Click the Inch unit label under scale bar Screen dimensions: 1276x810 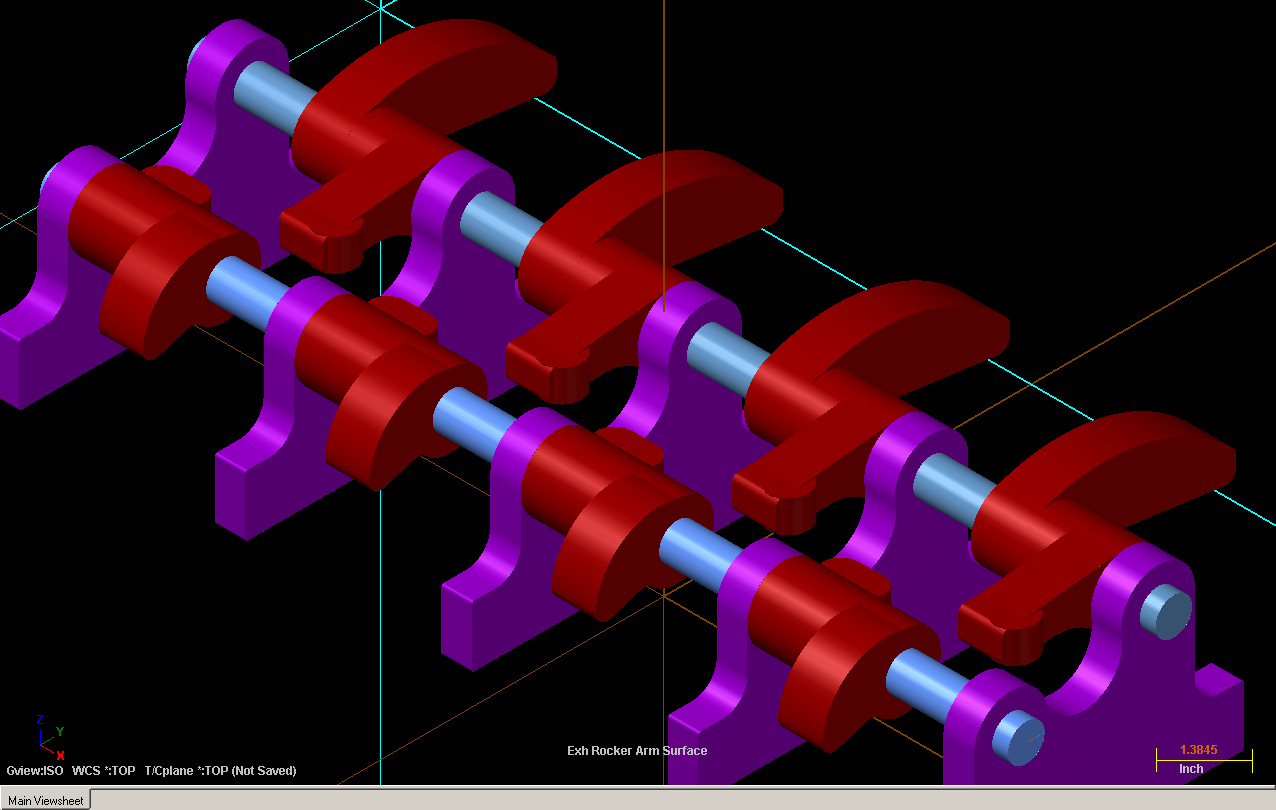click(x=1191, y=769)
